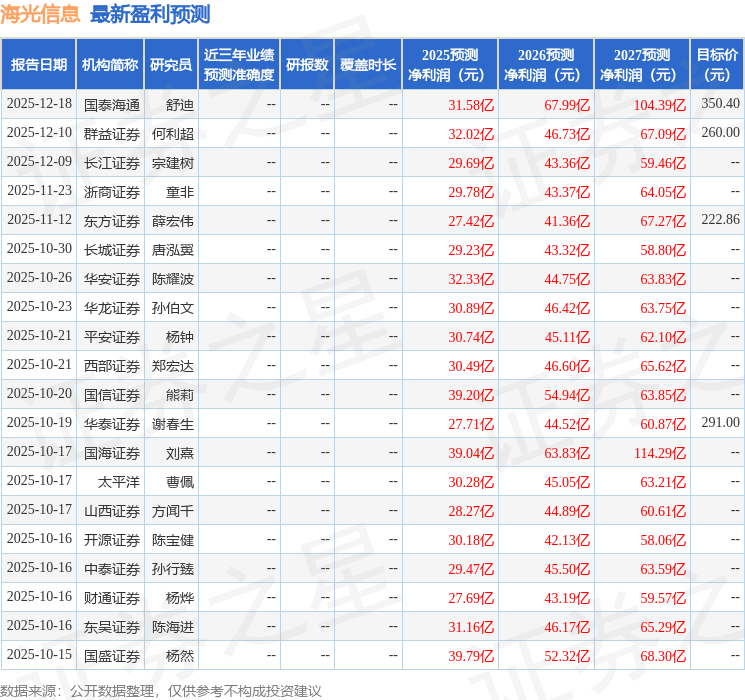Click 2025 profit value 31.58亿
745x700 pixels.
(x=471, y=105)
